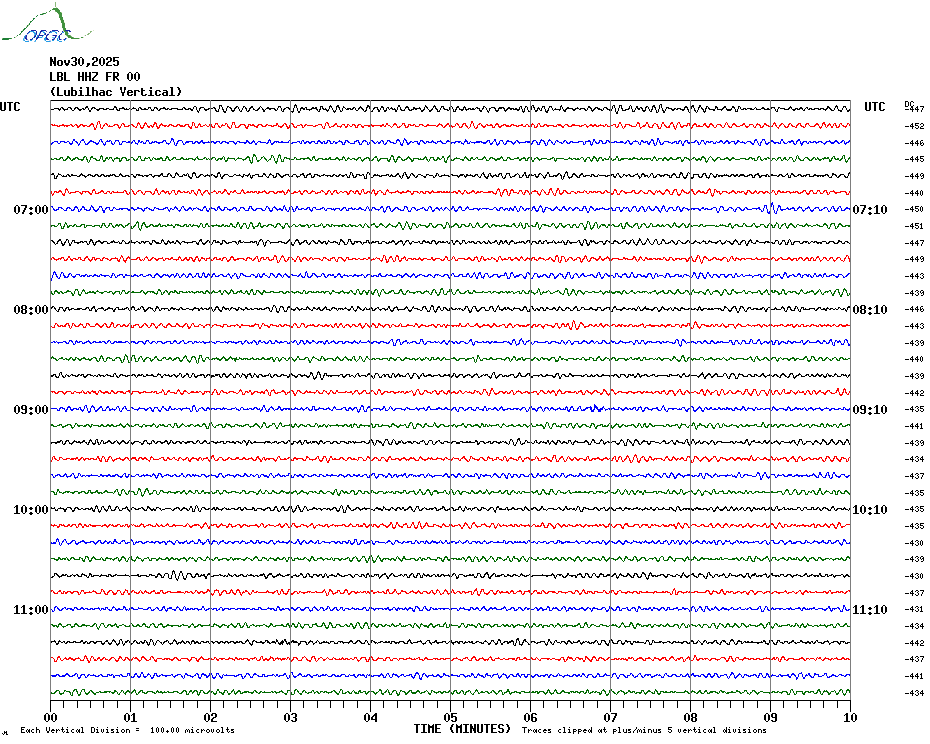Click minute 04 on the time axis
Screen dimensions: 930x744
pyautogui.click(x=371, y=717)
